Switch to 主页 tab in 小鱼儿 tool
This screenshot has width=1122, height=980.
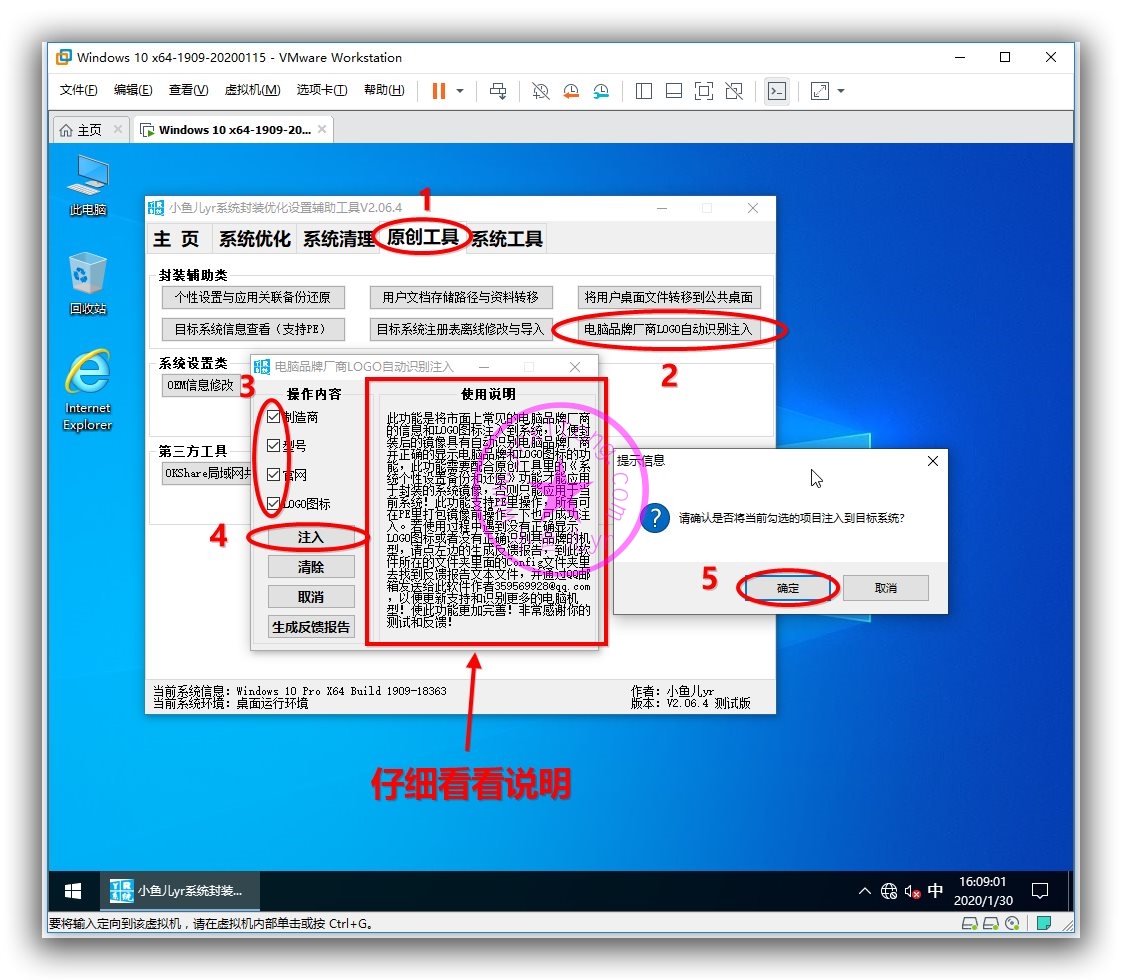coord(176,239)
